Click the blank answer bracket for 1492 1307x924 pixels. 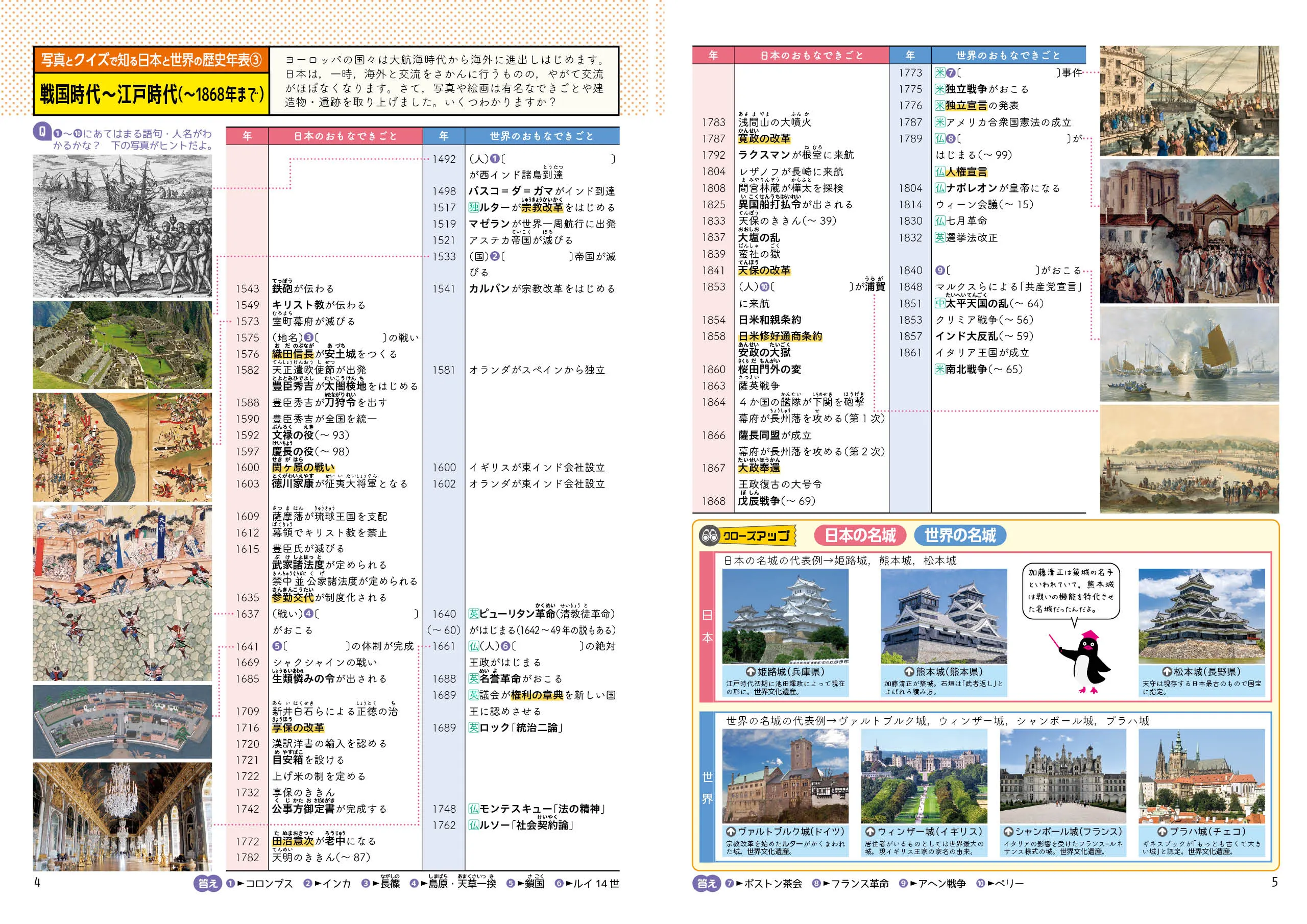558,159
